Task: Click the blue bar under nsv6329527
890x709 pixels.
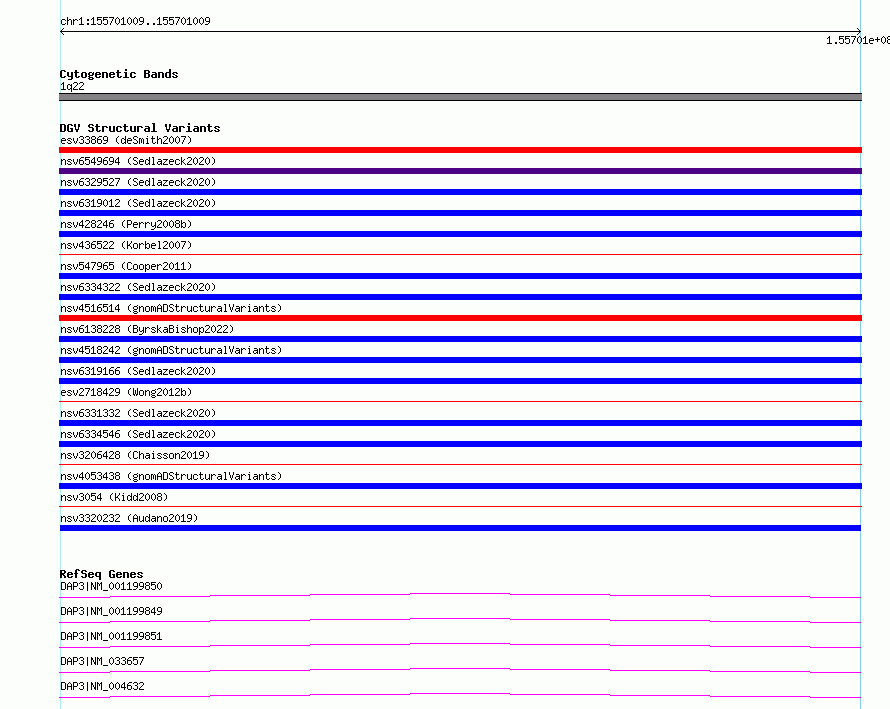Action: 460,192
